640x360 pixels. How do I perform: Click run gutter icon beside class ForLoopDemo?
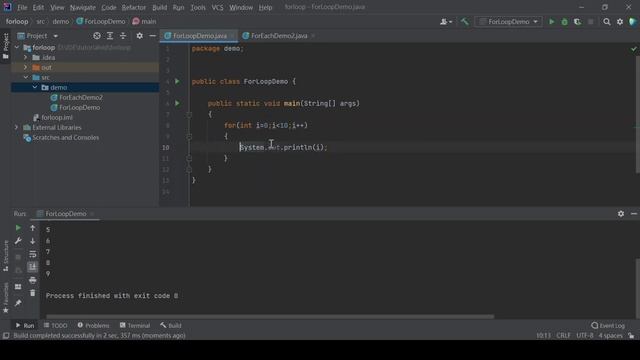click(177, 81)
